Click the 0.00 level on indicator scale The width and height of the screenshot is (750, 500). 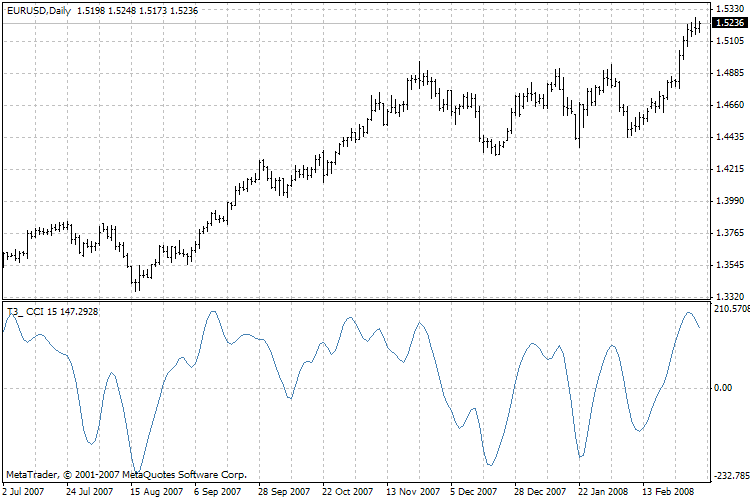click(x=723, y=388)
